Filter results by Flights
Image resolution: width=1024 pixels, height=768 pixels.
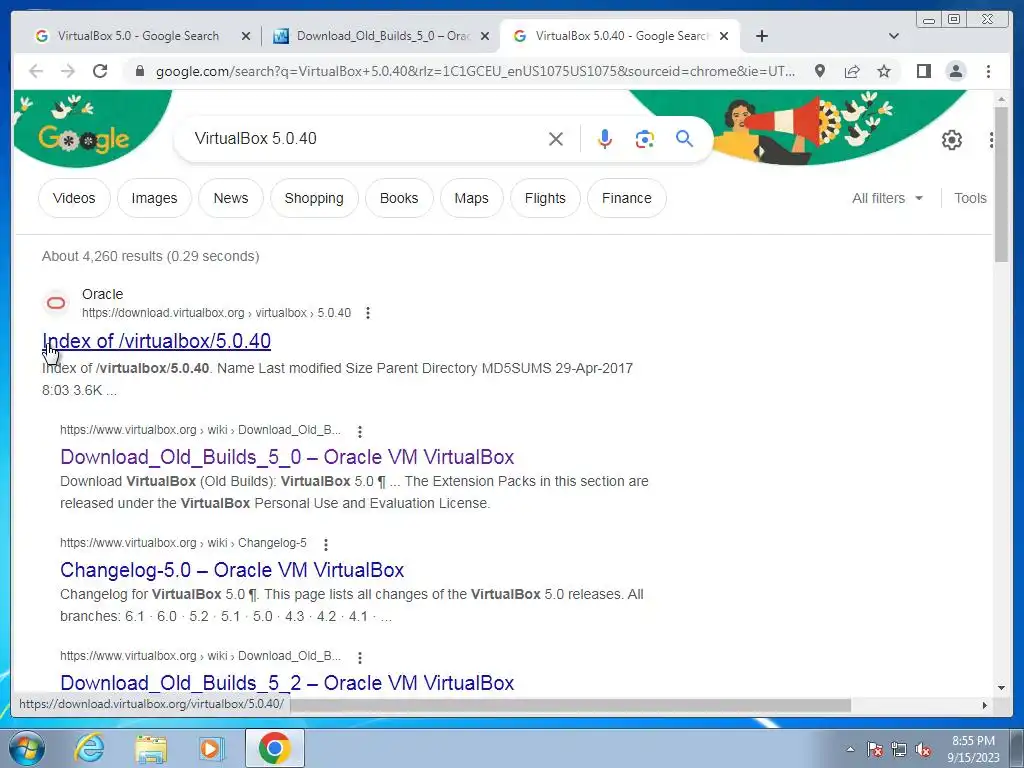point(545,198)
